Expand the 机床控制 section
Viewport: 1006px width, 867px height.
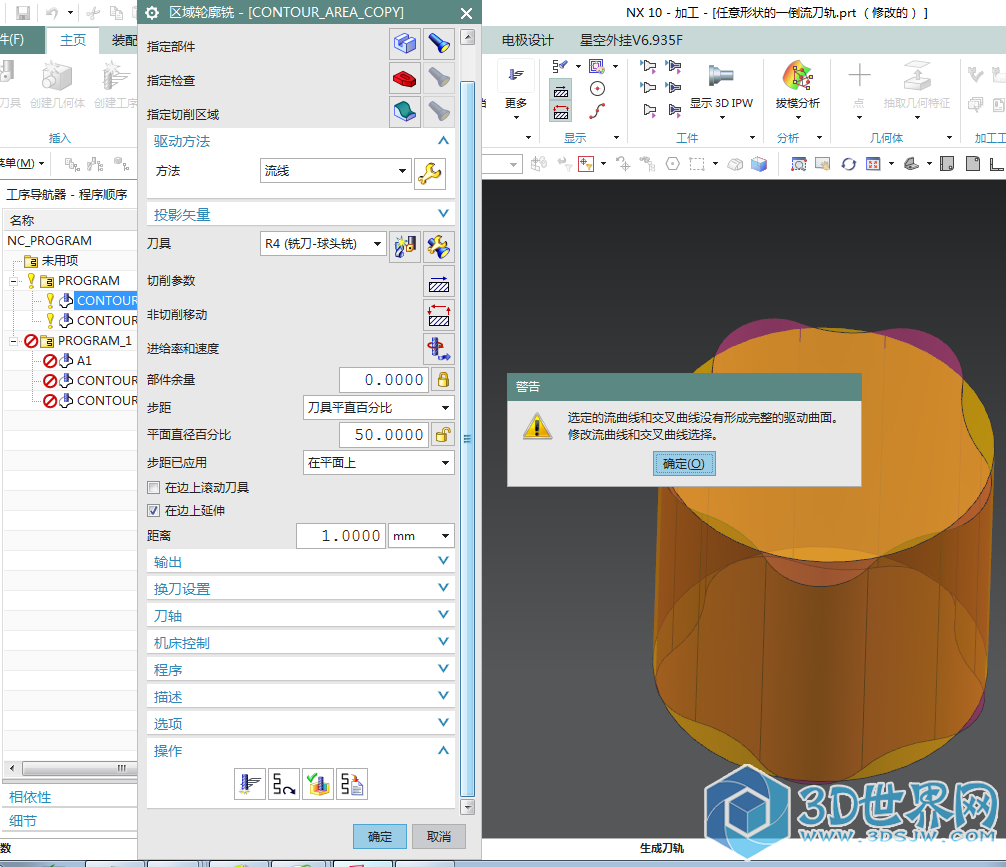pos(300,643)
